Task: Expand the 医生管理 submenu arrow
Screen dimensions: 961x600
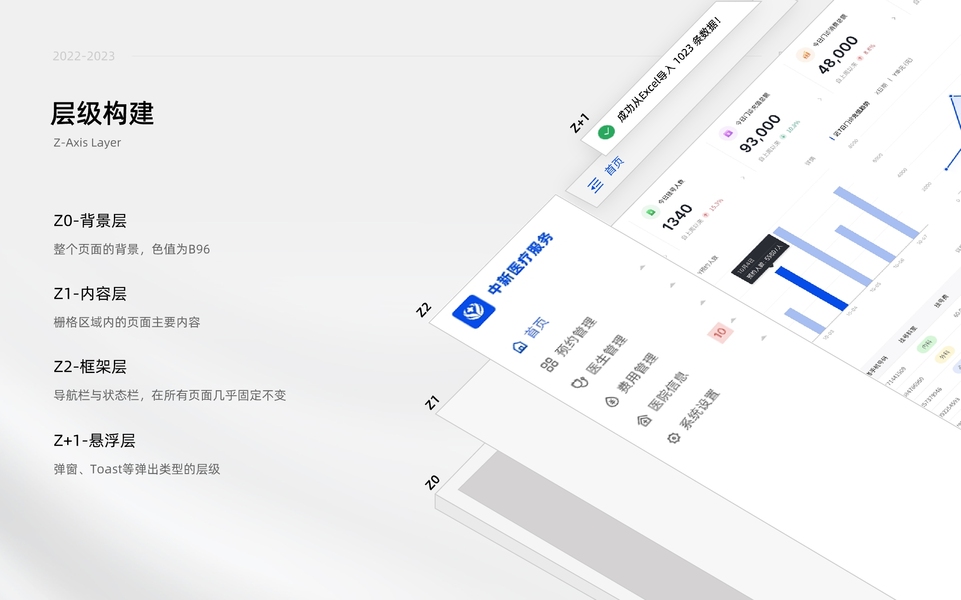Action: pos(672,285)
